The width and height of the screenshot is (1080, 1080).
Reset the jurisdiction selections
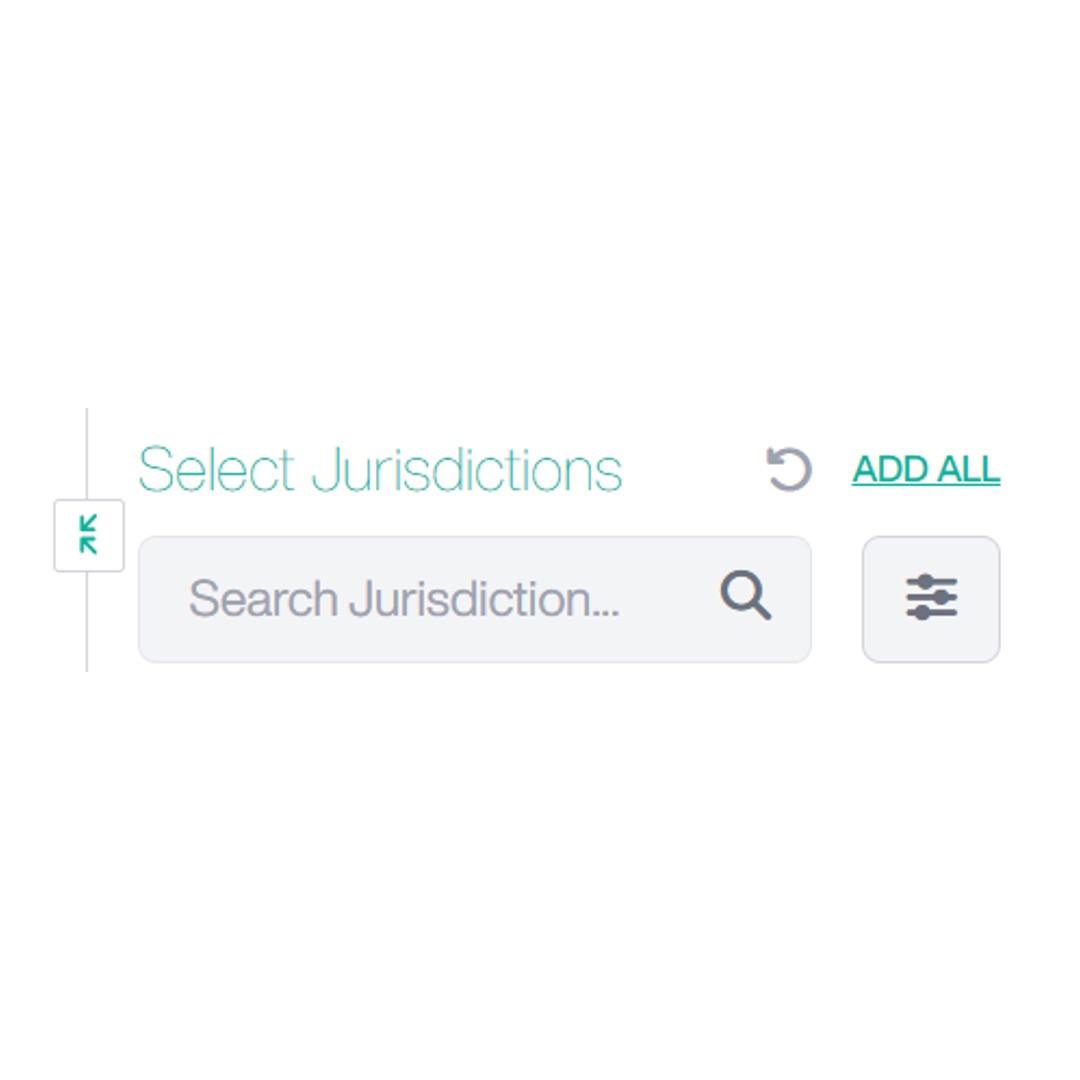click(789, 469)
